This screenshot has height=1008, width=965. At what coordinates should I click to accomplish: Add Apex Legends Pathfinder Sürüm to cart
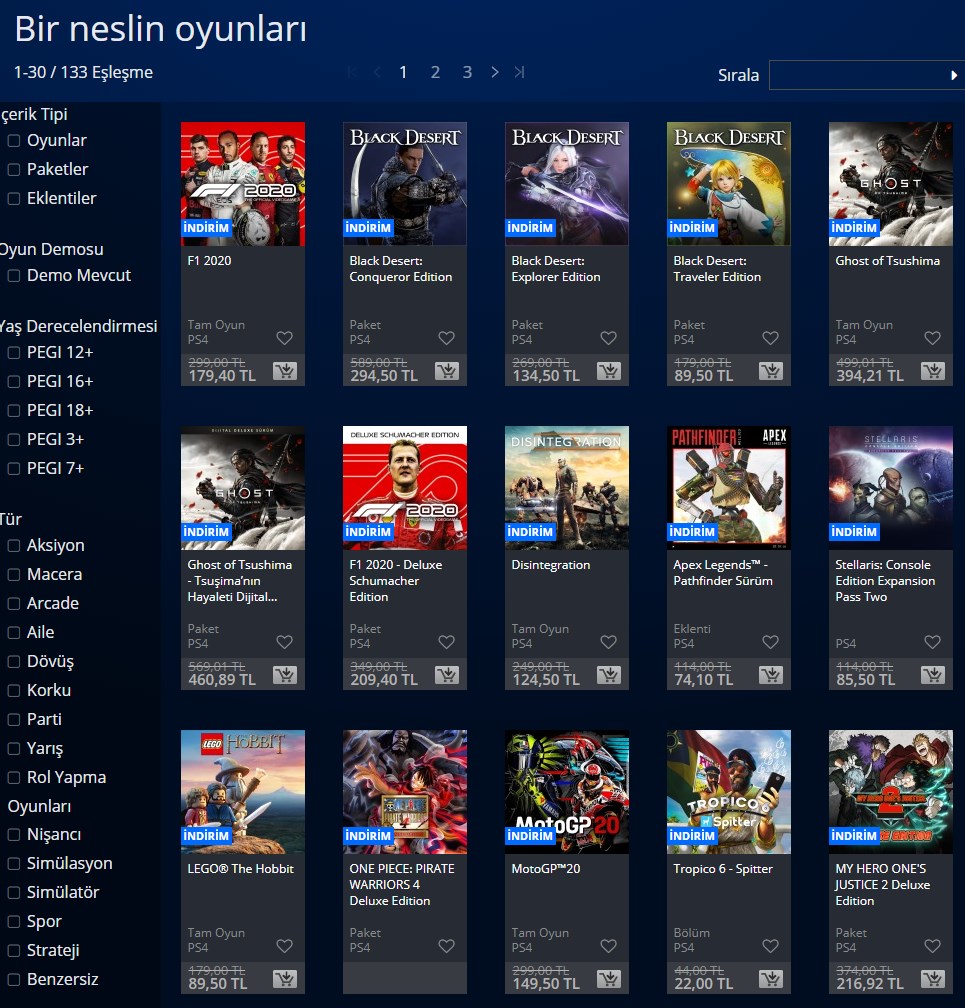(x=771, y=675)
